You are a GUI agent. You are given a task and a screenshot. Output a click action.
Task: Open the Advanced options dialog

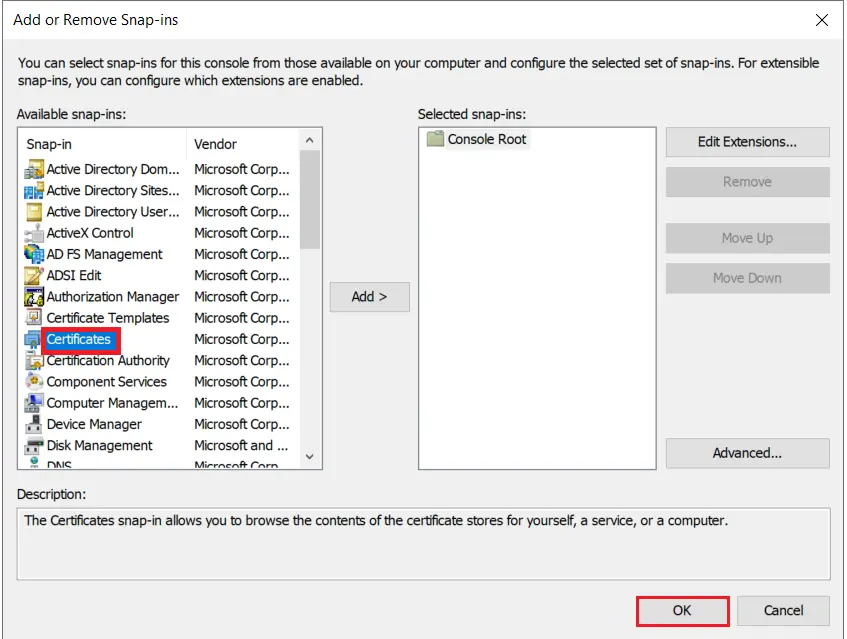pos(747,453)
